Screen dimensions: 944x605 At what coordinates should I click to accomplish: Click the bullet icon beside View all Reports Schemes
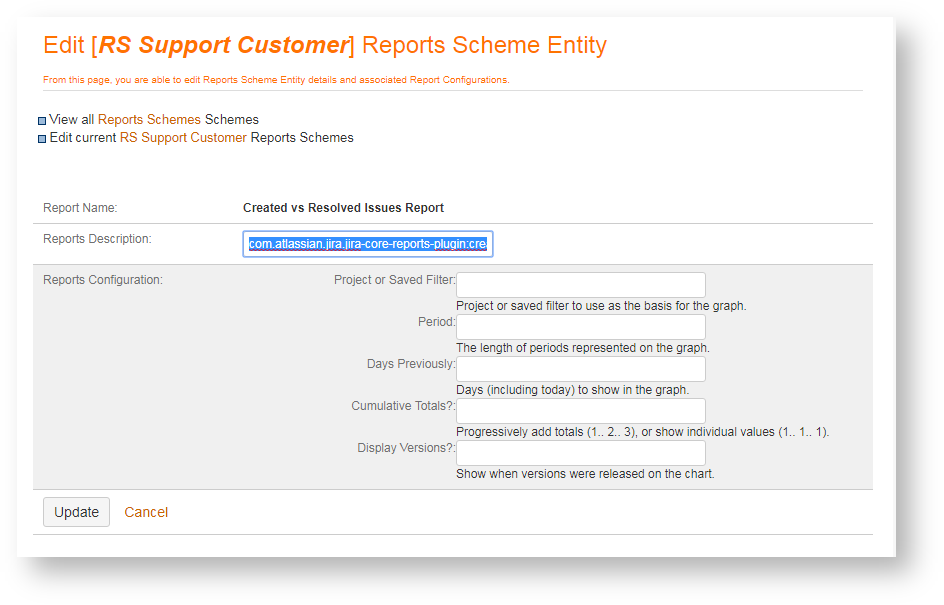(42, 121)
